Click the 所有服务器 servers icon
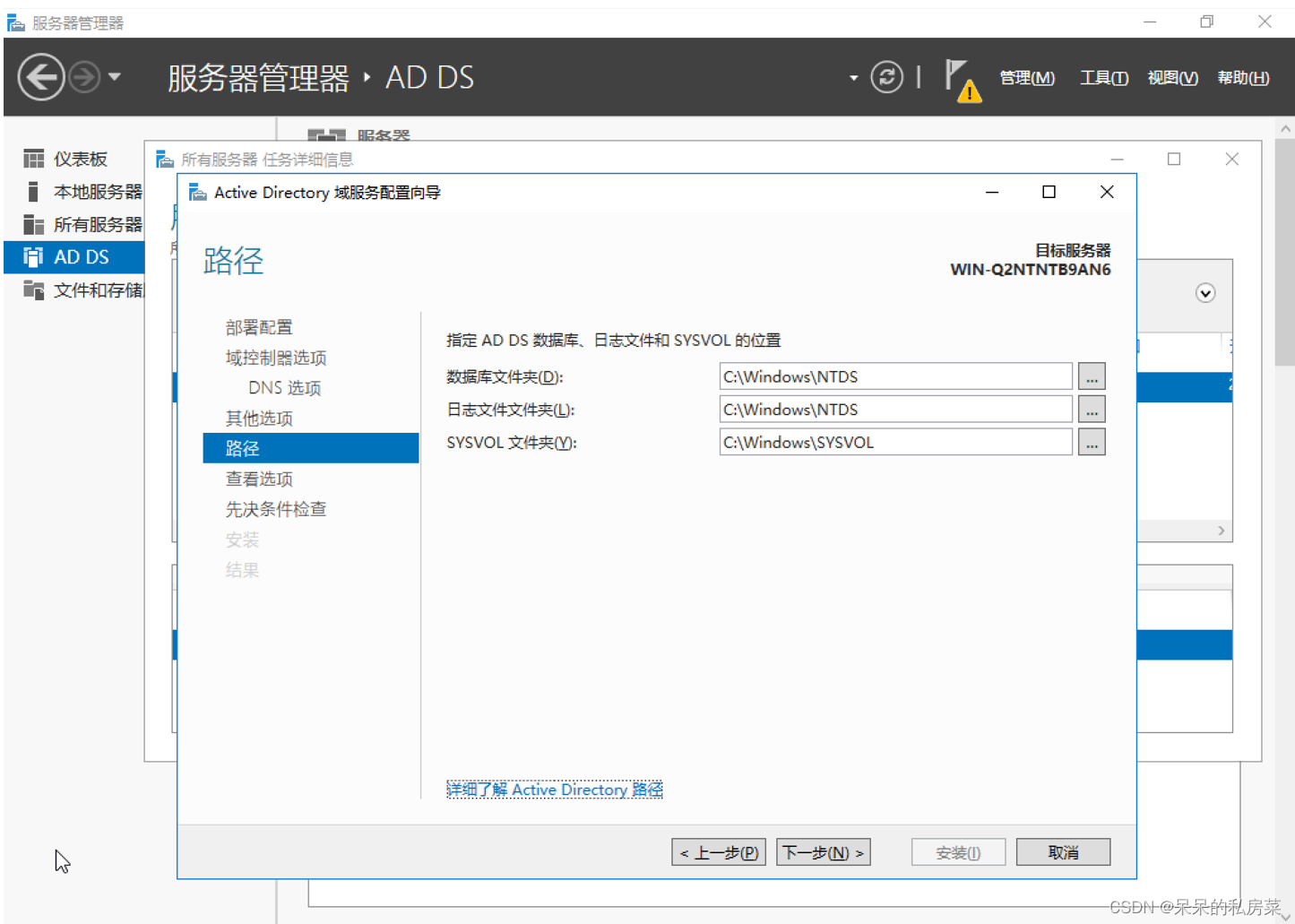This screenshot has height=924, width=1295. click(x=34, y=224)
